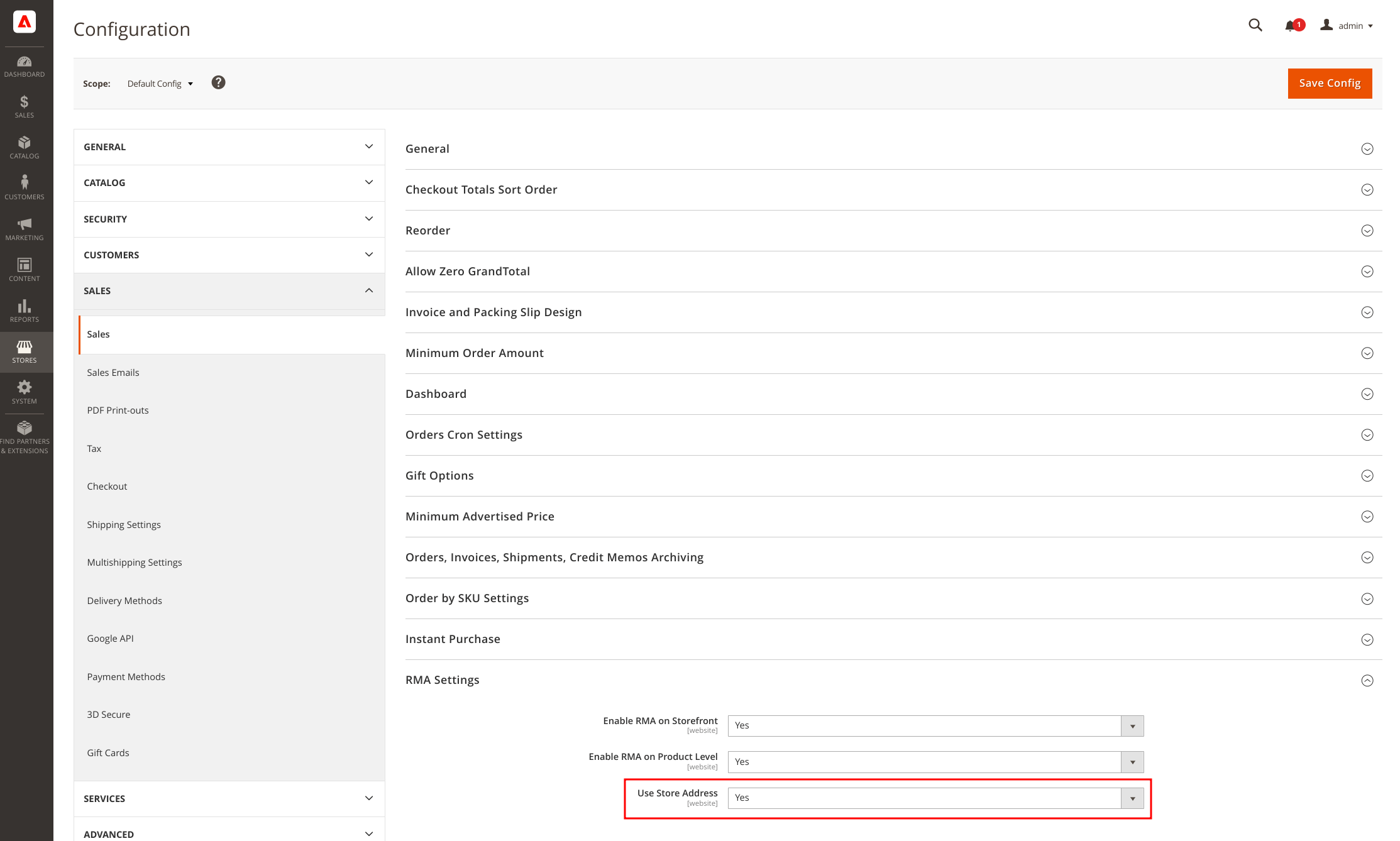This screenshot has height=841, width=1400.
Task: Open the Default Config scope dropdown
Action: [x=160, y=84]
